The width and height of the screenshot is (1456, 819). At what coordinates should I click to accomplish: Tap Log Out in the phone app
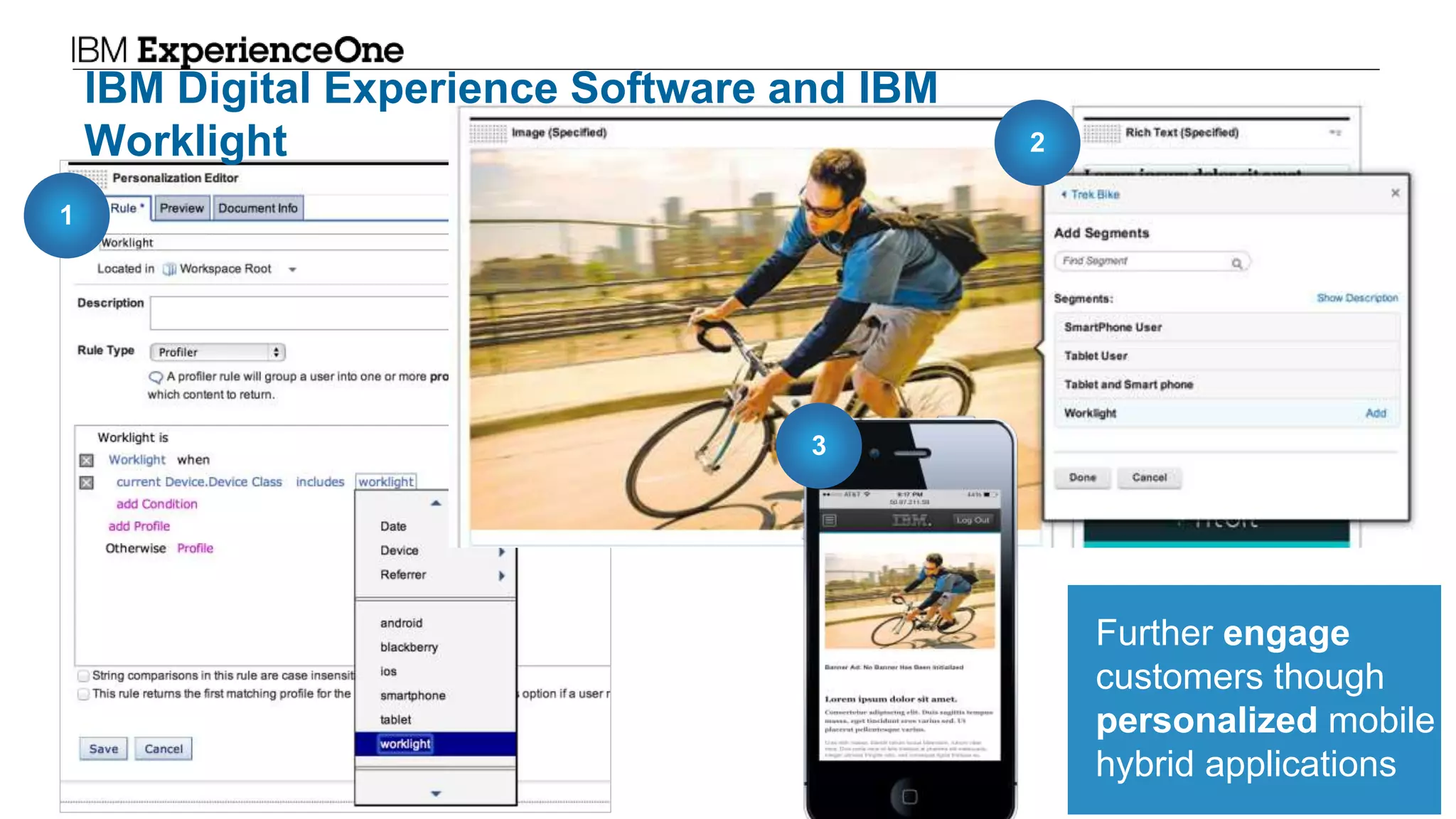[x=973, y=520]
